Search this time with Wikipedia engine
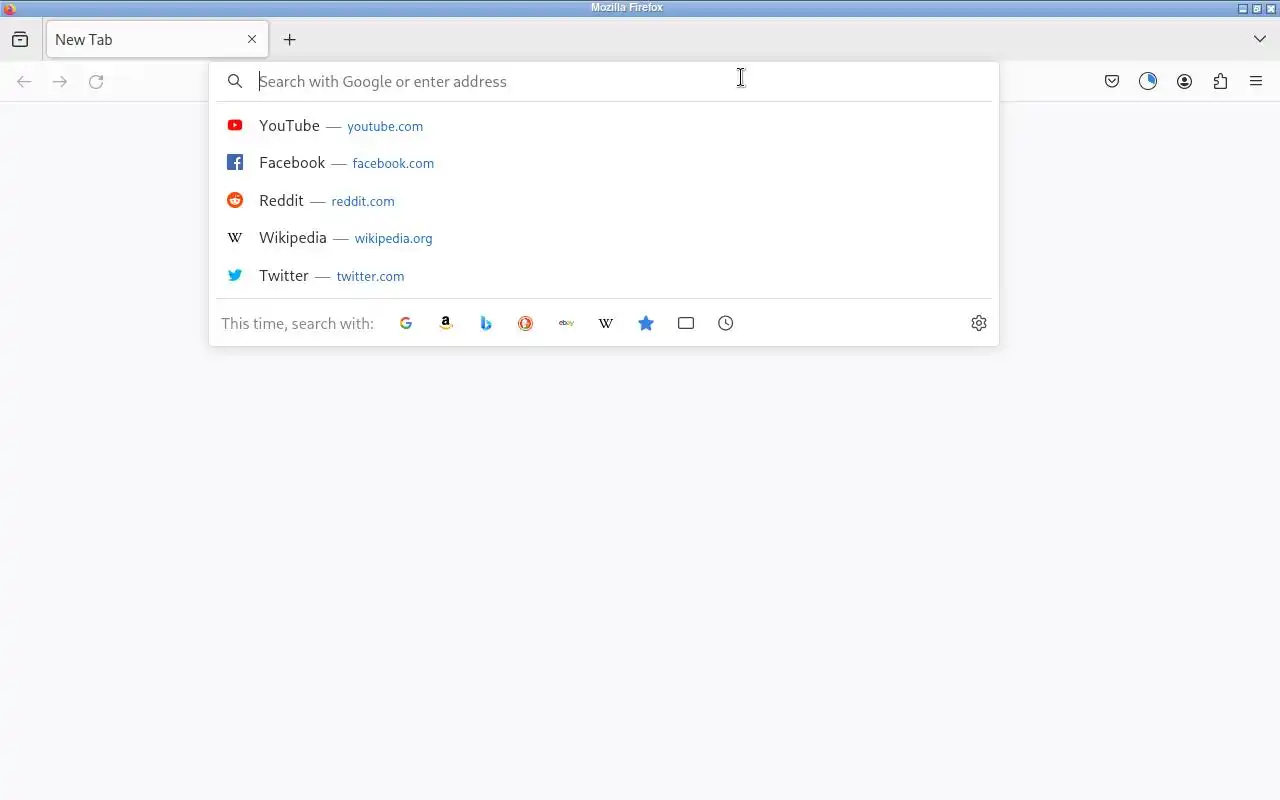This screenshot has width=1280, height=800. tap(606, 323)
